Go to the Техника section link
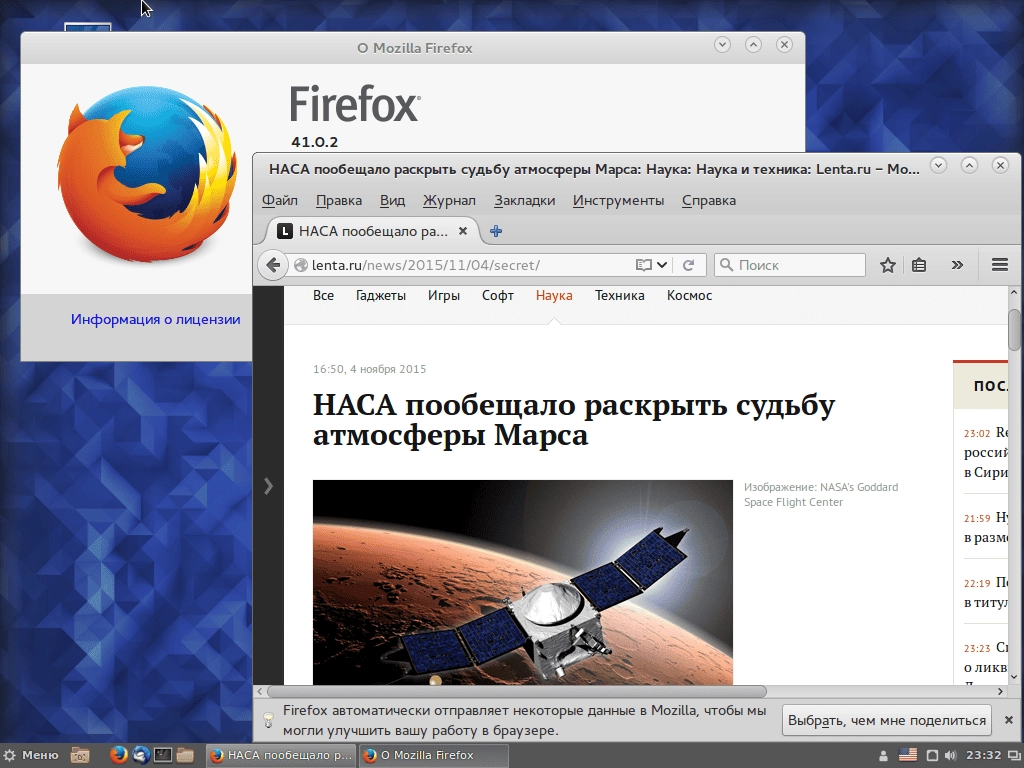Screen dimensions: 1024x768 click(x=619, y=295)
